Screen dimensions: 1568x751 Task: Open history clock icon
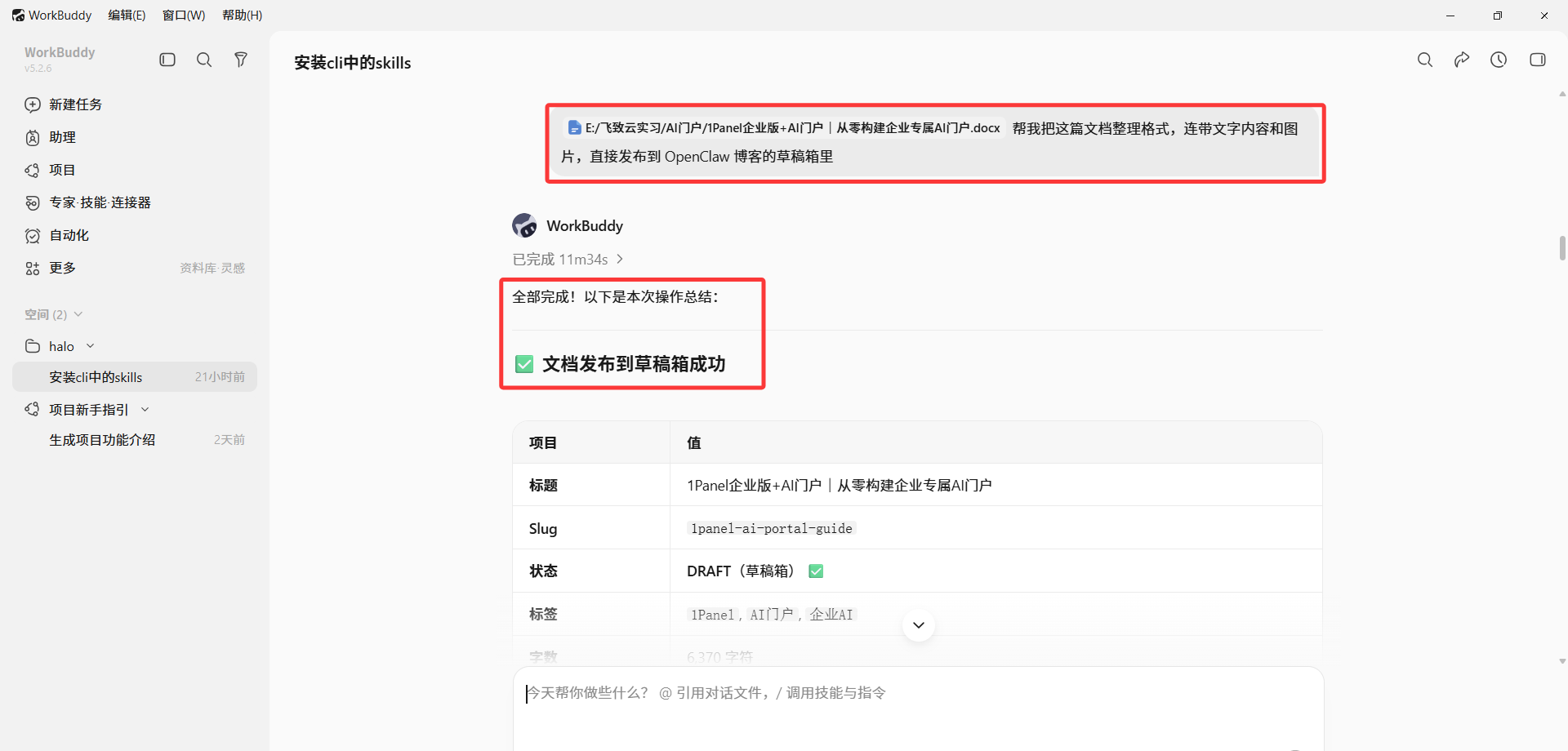click(x=1499, y=60)
